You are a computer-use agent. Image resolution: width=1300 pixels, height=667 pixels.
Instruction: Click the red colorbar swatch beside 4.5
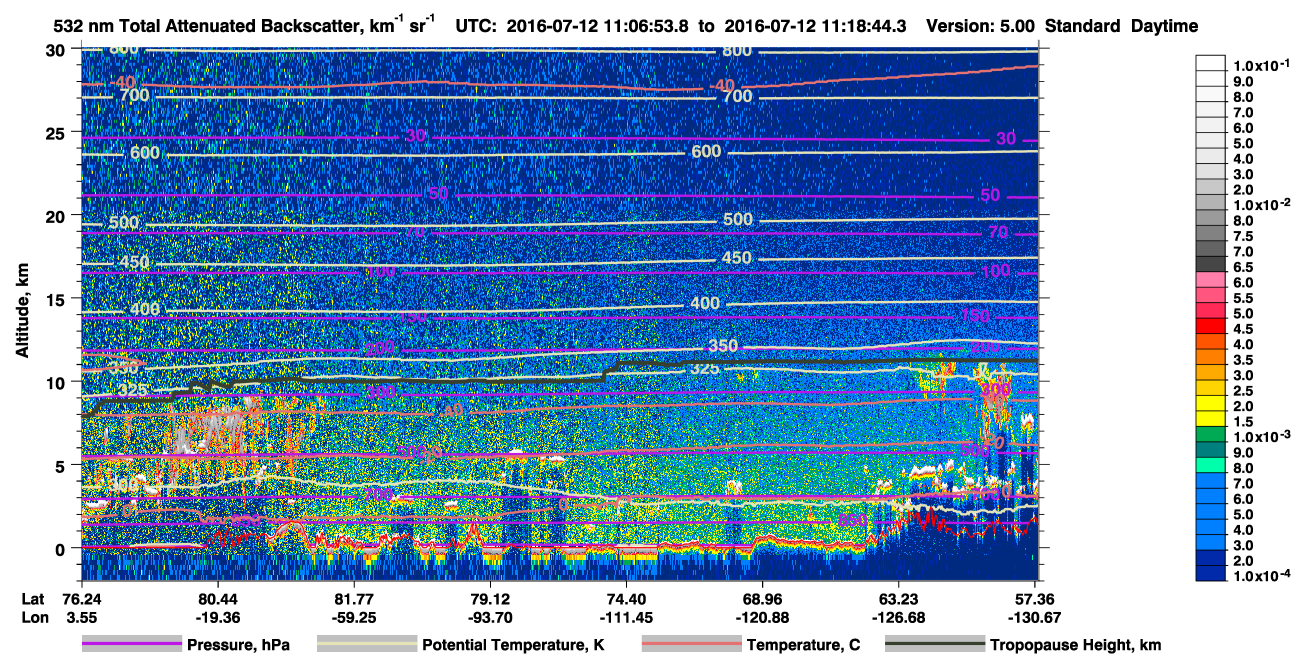1211,325
